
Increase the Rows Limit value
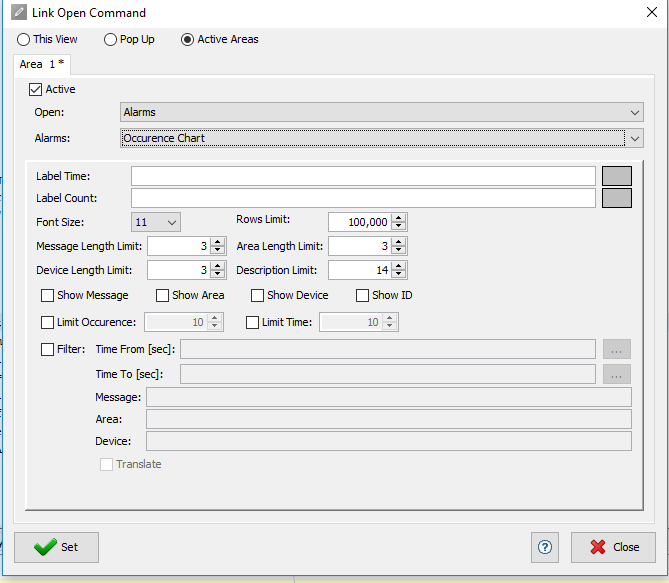tap(398, 218)
